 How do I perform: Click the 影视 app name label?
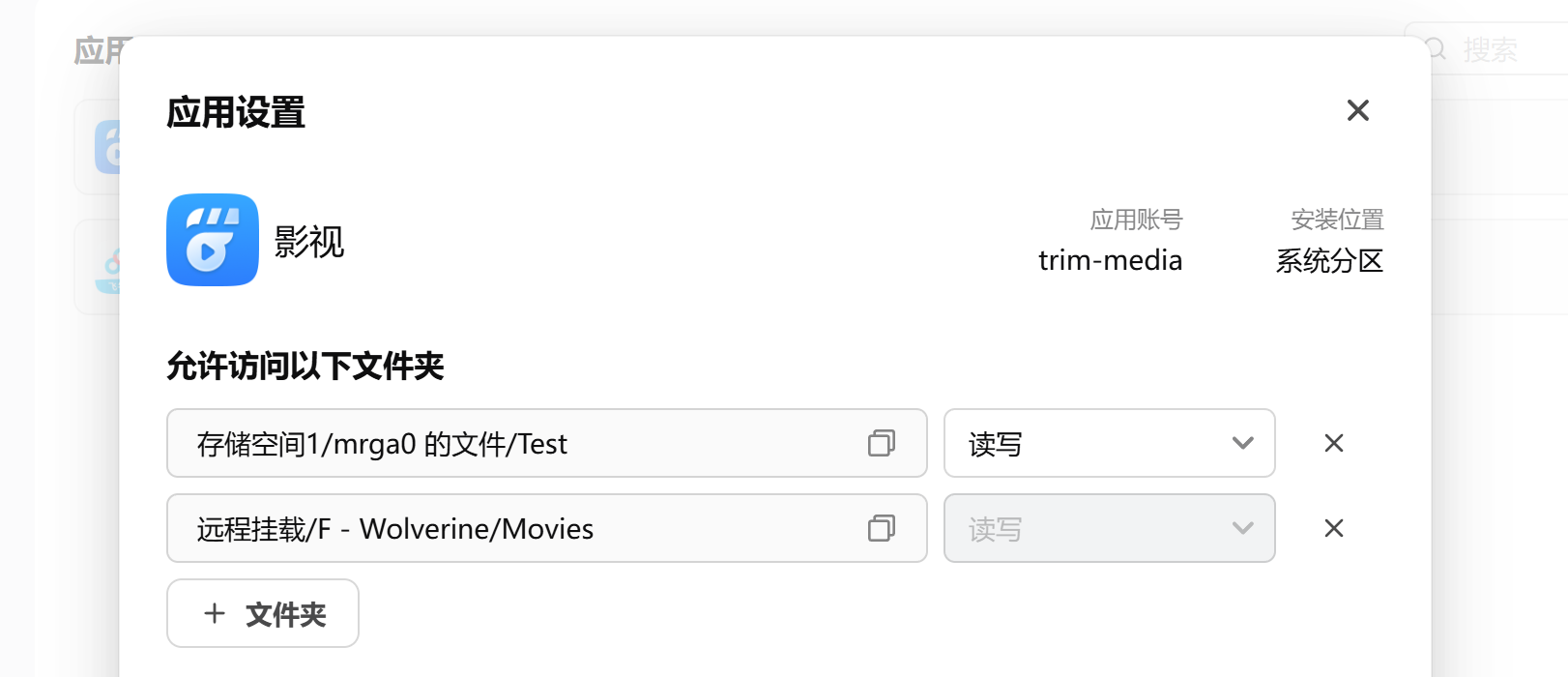tap(309, 242)
